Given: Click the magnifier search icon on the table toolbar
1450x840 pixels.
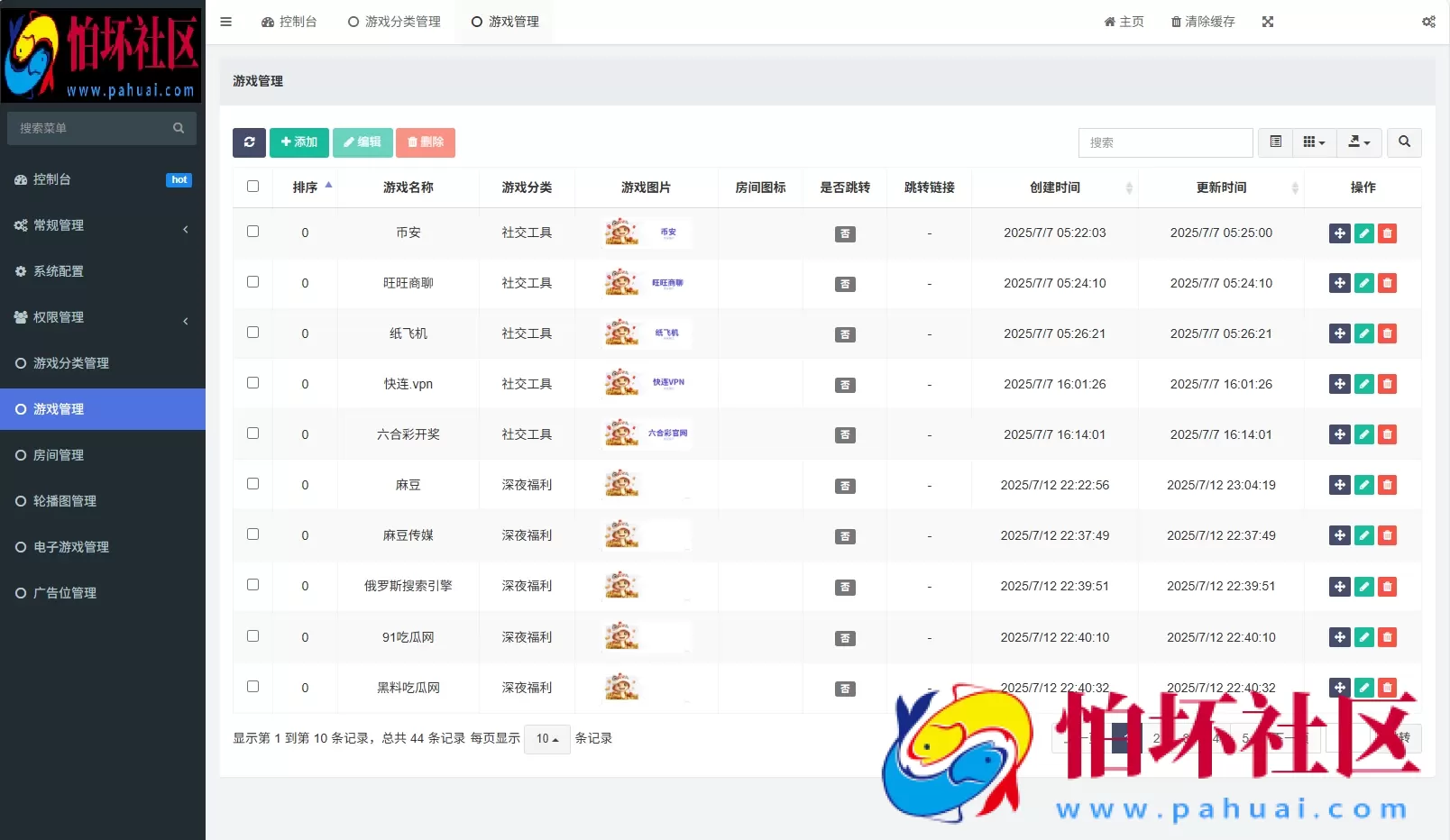Looking at the screenshot, I should click(x=1403, y=142).
